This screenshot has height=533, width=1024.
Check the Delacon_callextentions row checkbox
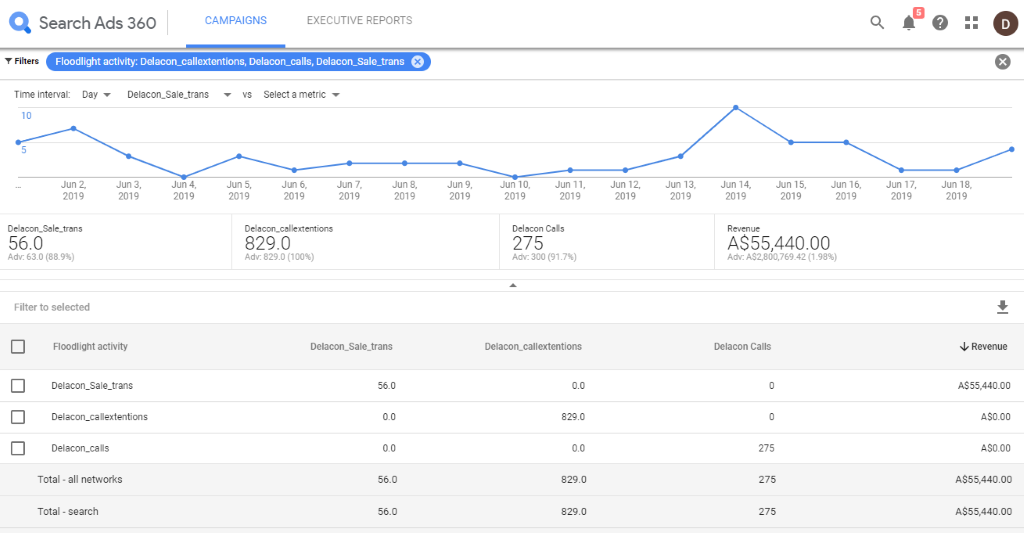coord(18,417)
